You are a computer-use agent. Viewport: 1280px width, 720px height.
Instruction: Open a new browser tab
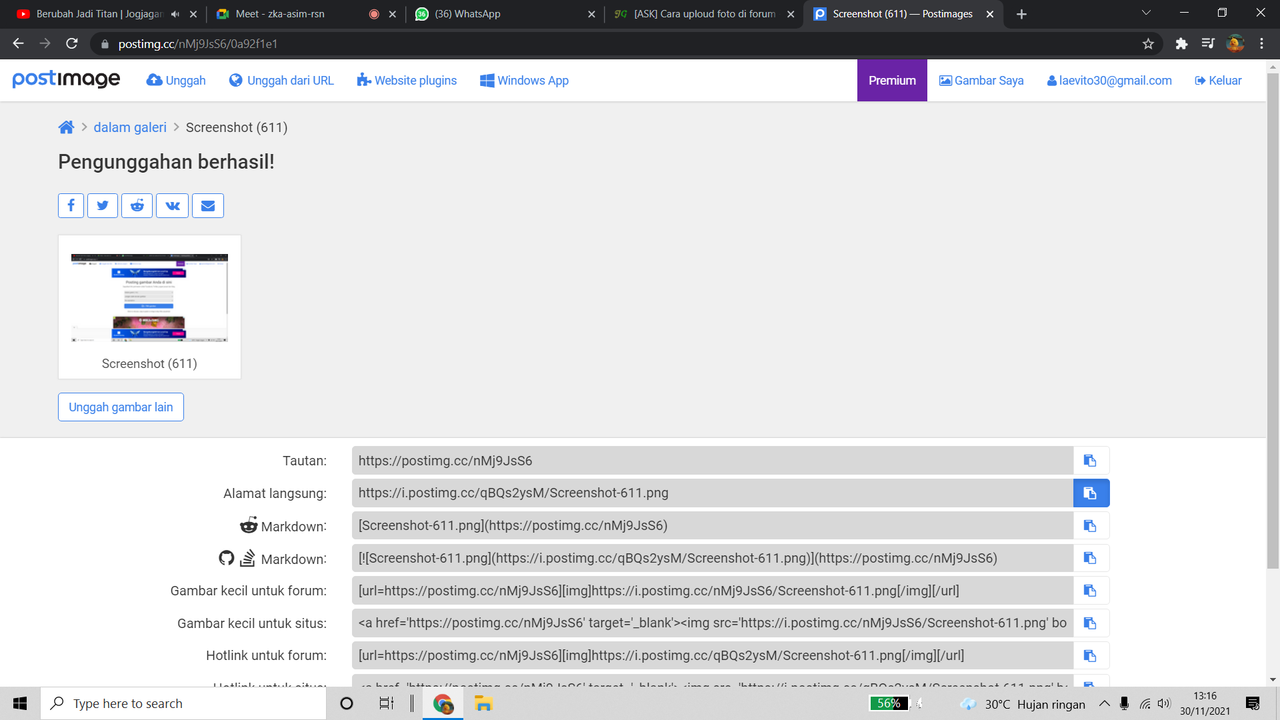click(1021, 14)
